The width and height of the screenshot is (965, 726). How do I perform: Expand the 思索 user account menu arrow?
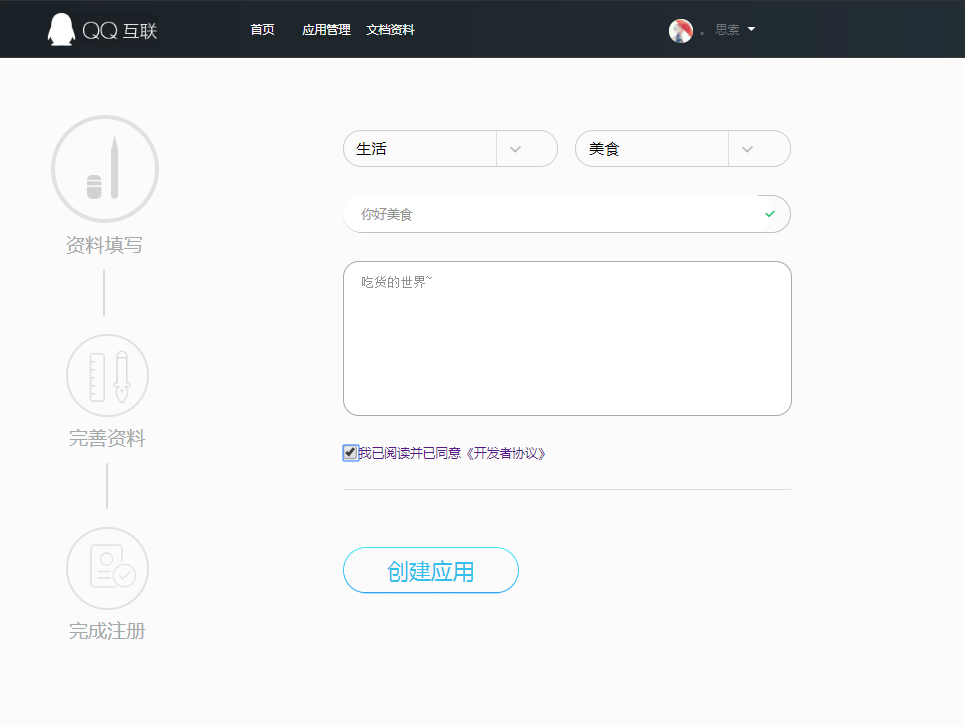(751, 29)
